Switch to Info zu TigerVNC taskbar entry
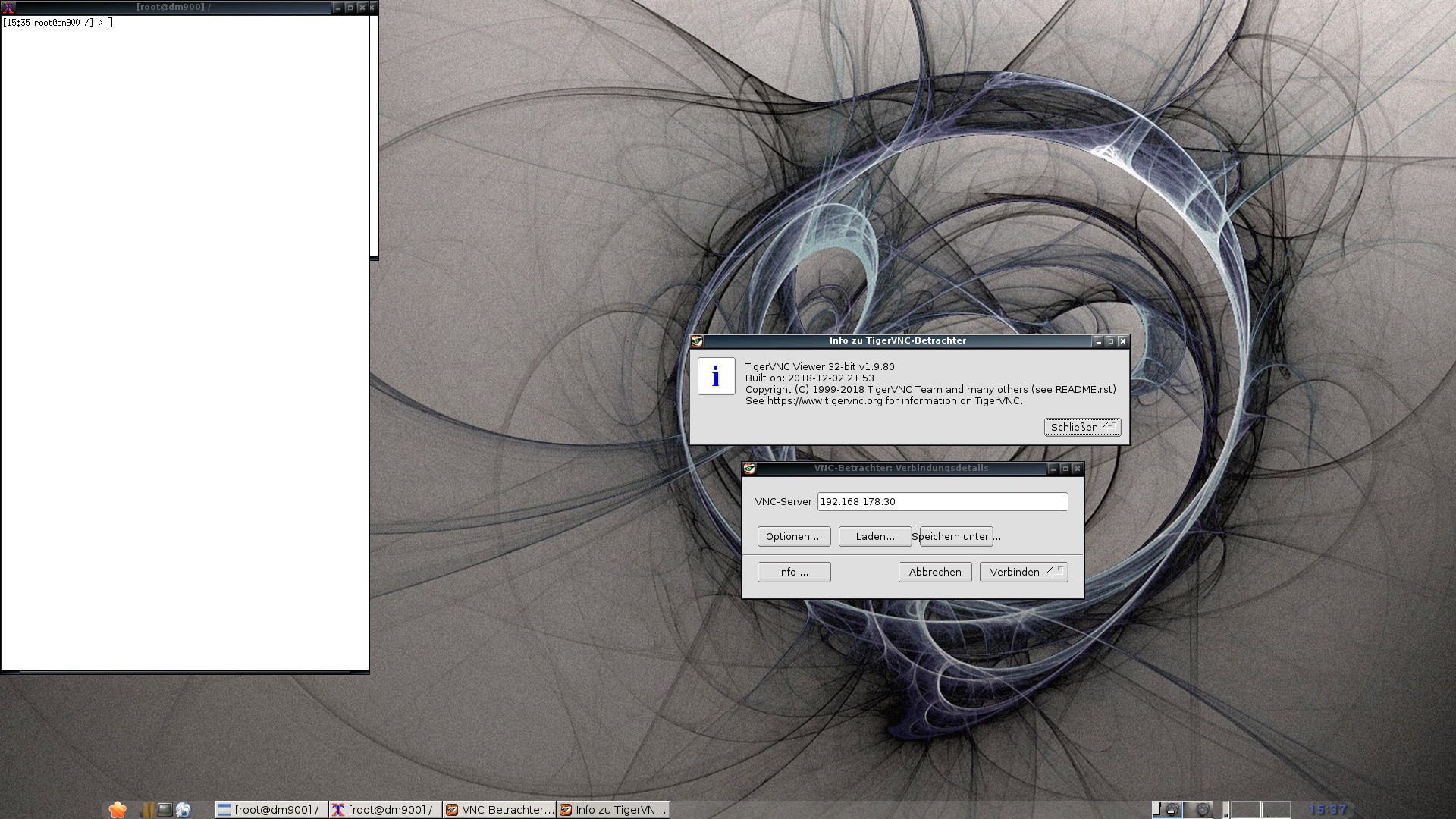 [613, 810]
